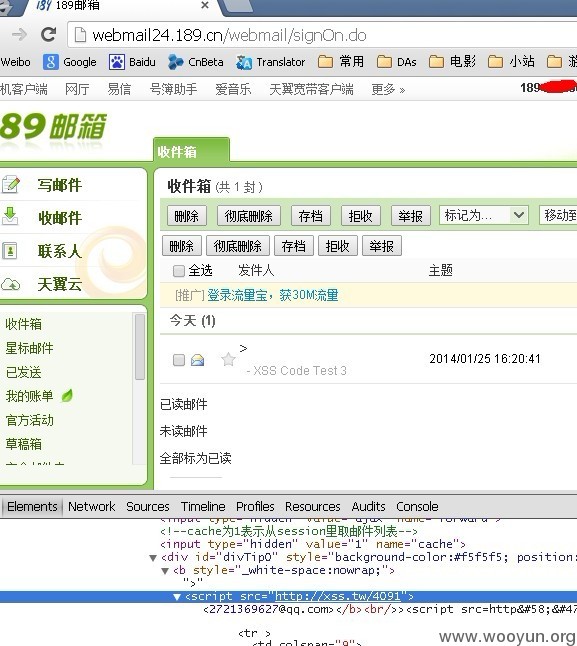Open 天翼云 cloud icon
Image resolution: width=577 pixels, height=646 pixels.
10,284
